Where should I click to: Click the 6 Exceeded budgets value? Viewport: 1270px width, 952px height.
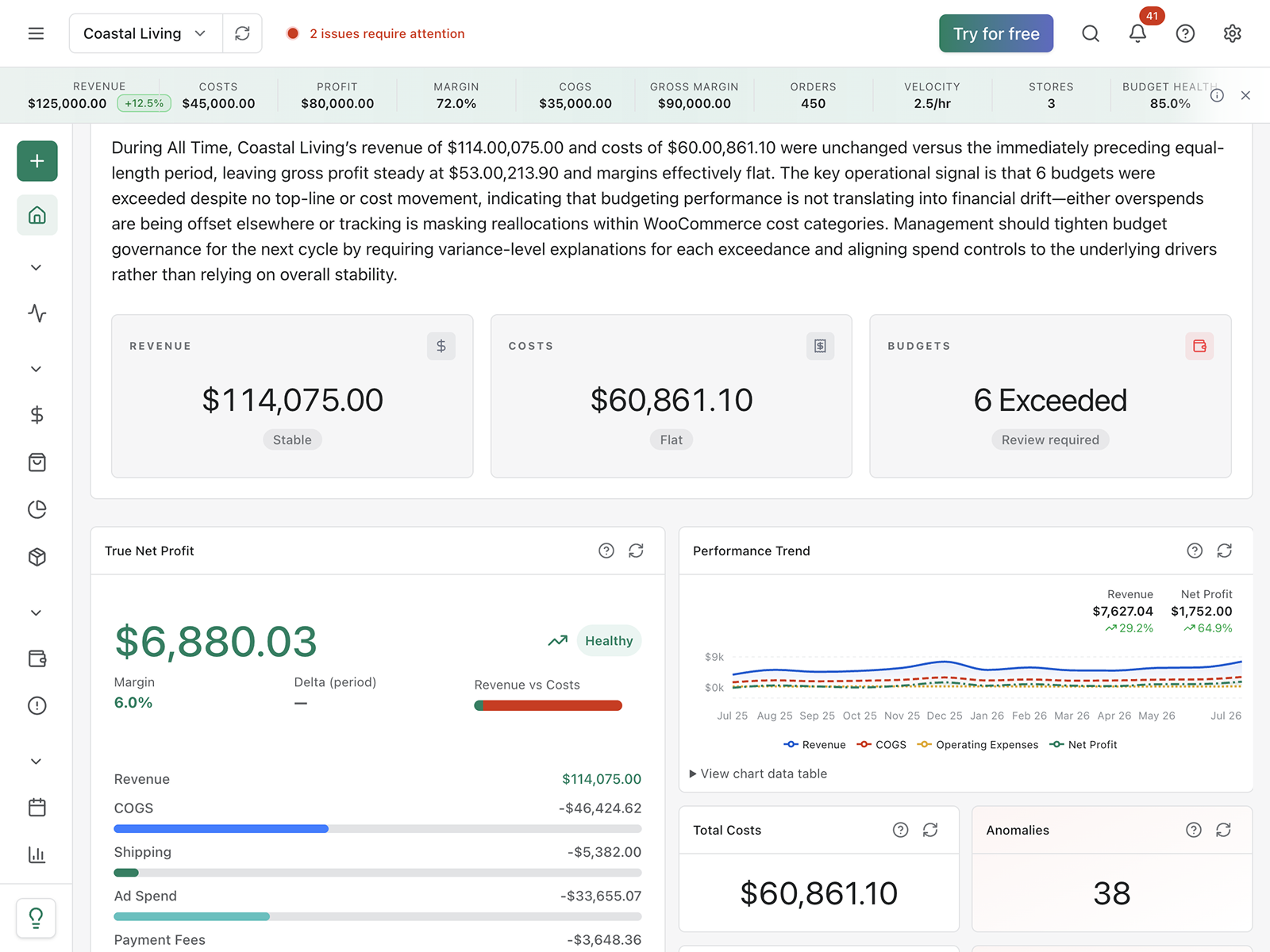point(1050,401)
